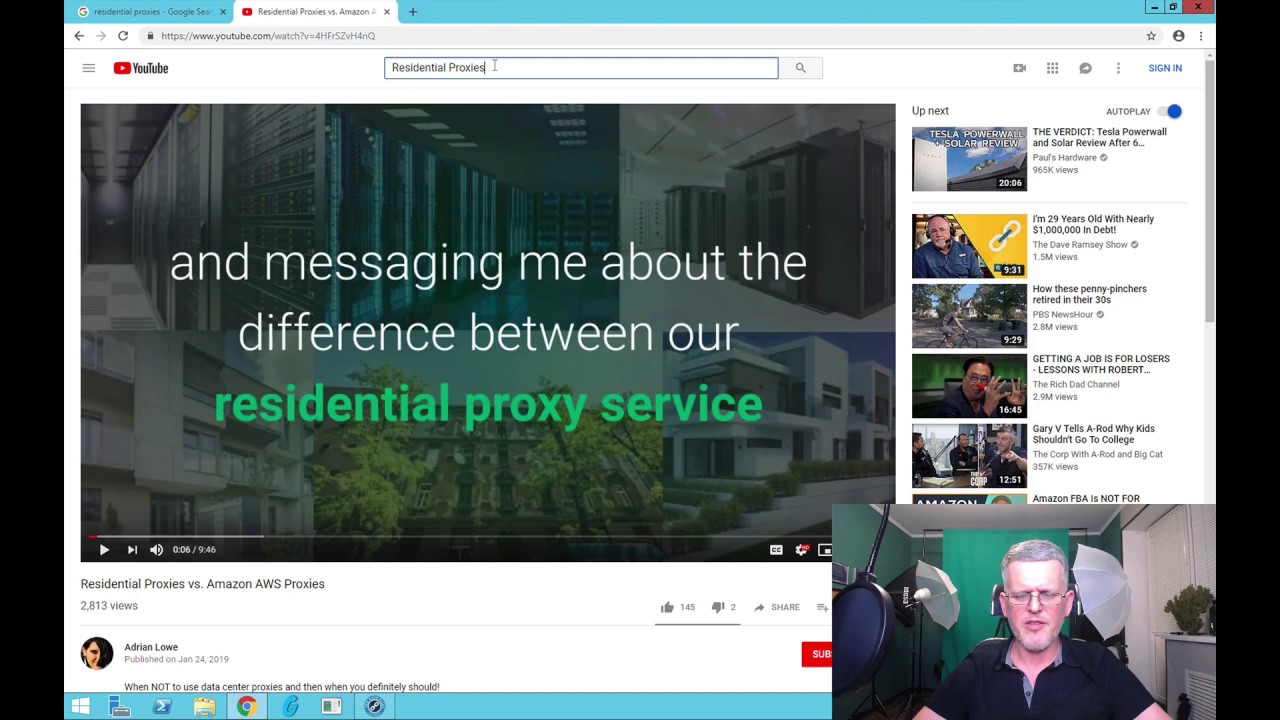Toggle closed captions CC button
The width and height of the screenshot is (1280, 720).
776,550
